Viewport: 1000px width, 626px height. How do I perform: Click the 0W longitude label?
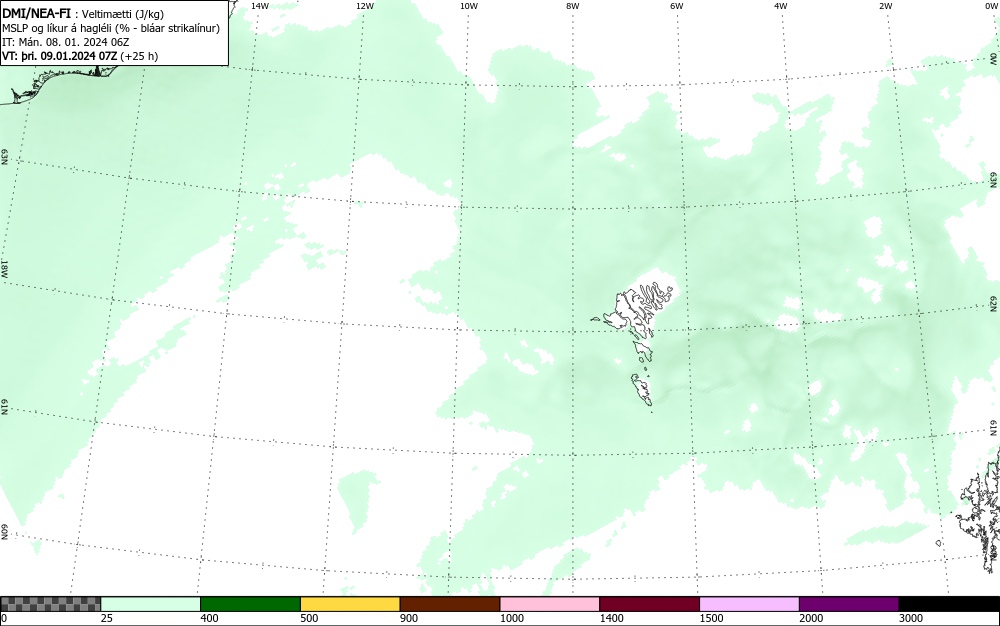pos(990,6)
